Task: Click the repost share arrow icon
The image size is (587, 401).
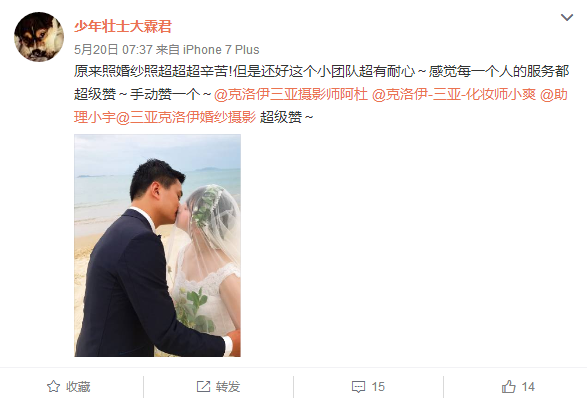Action: pos(203,386)
